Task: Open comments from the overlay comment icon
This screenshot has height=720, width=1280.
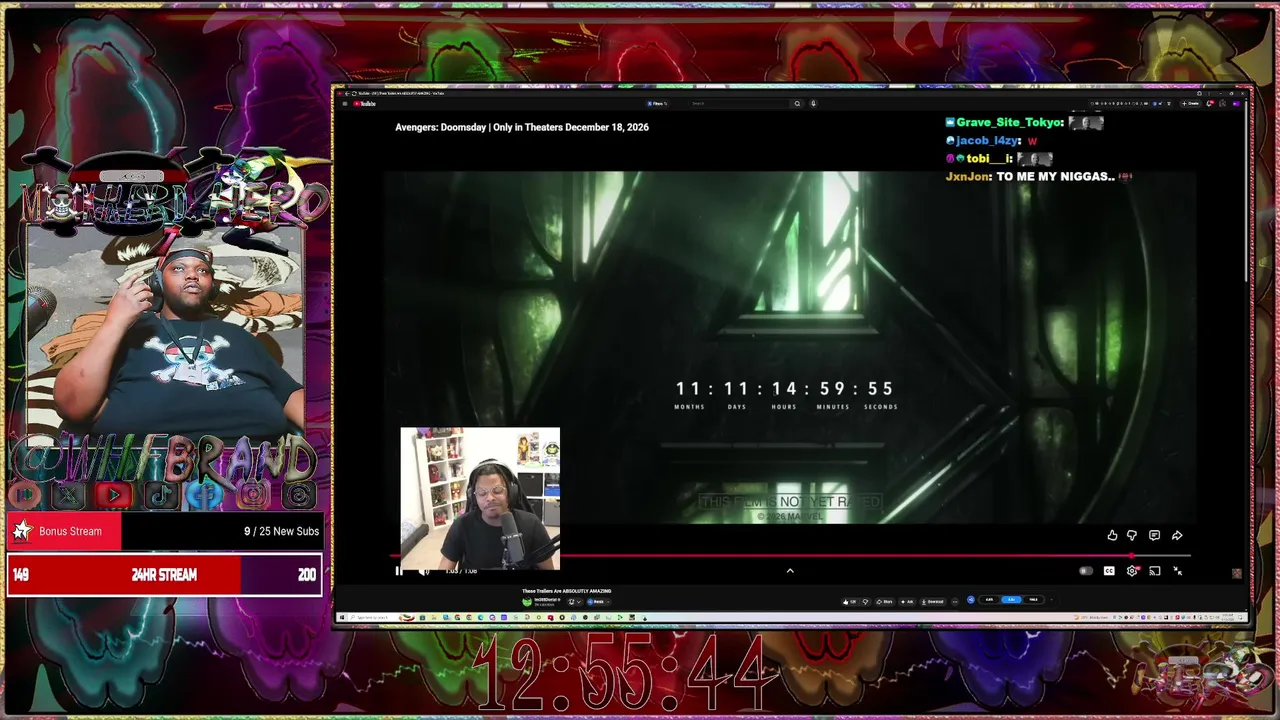Action: [1154, 536]
